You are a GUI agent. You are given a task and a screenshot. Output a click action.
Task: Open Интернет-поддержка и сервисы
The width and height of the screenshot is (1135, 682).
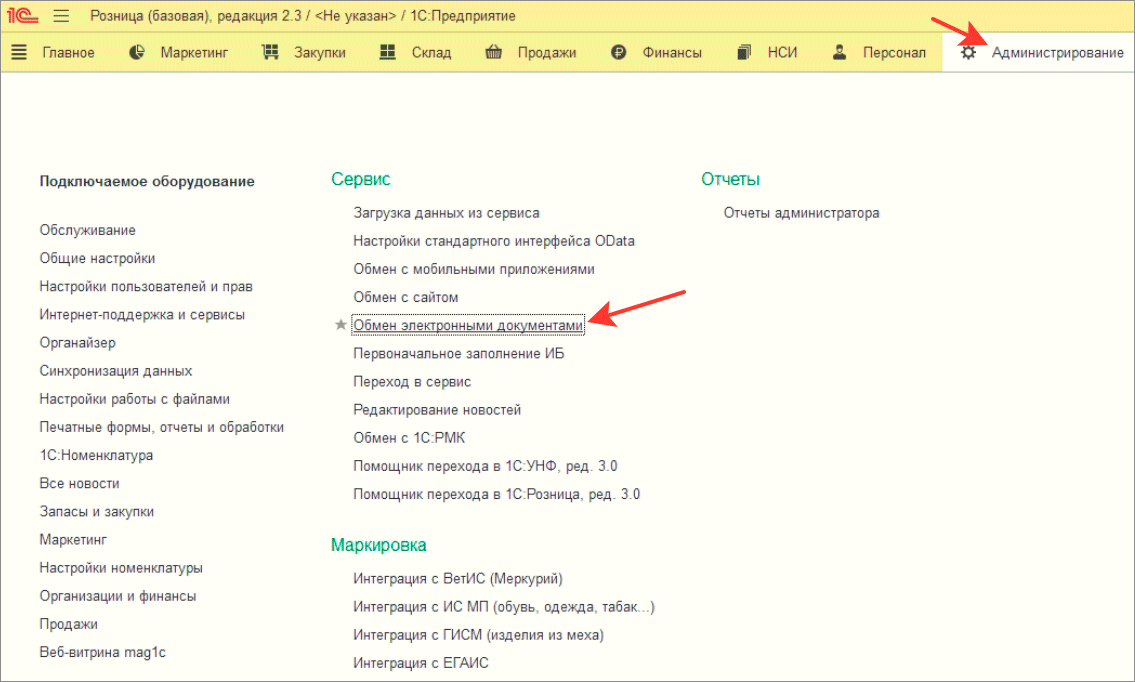[142, 315]
